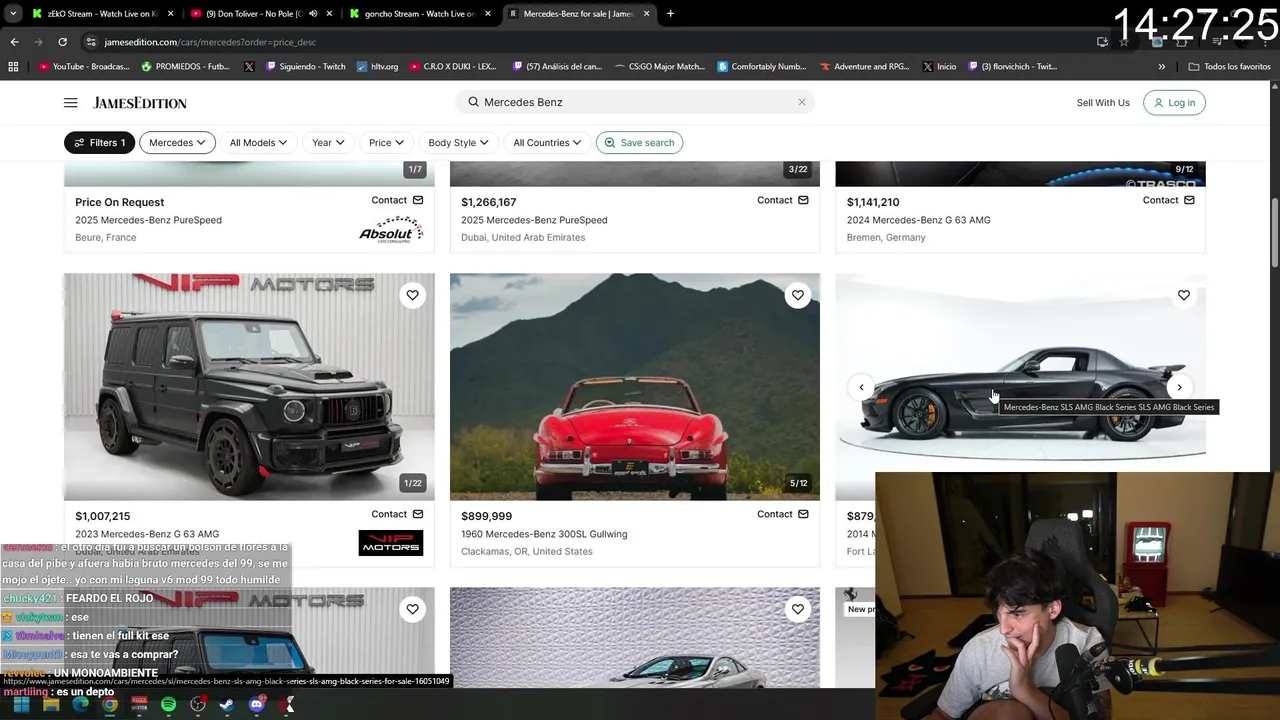Show more bookmarks chevron
1280x720 pixels.
[x=1162, y=67]
